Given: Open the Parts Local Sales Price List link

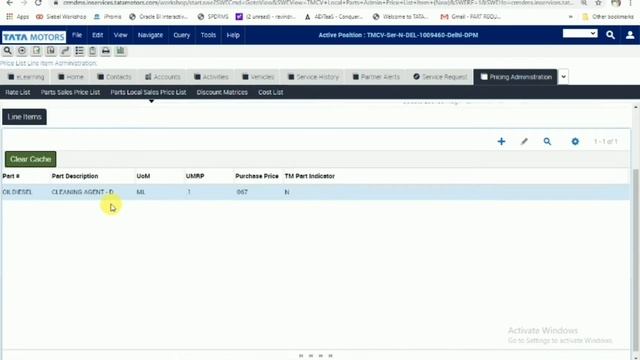Looking at the screenshot, I should pyautogui.click(x=148, y=92).
